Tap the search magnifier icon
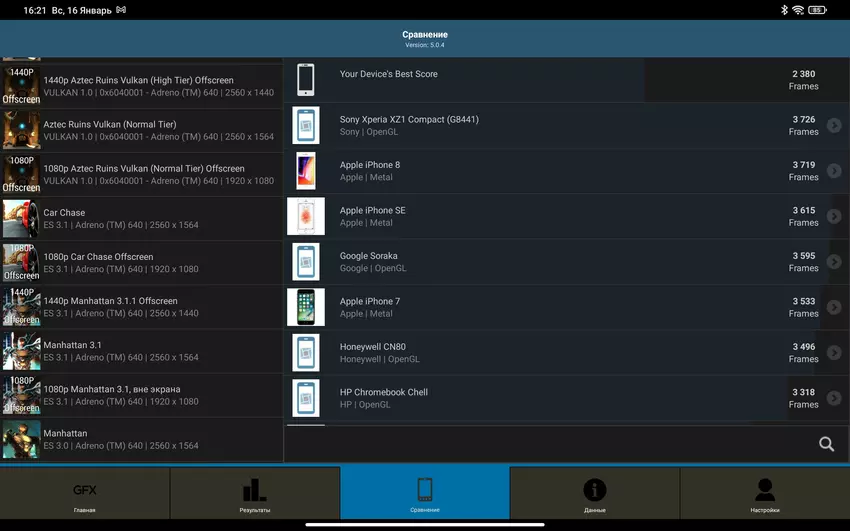This screenshot has height=531, width=850. click(826, 444)
